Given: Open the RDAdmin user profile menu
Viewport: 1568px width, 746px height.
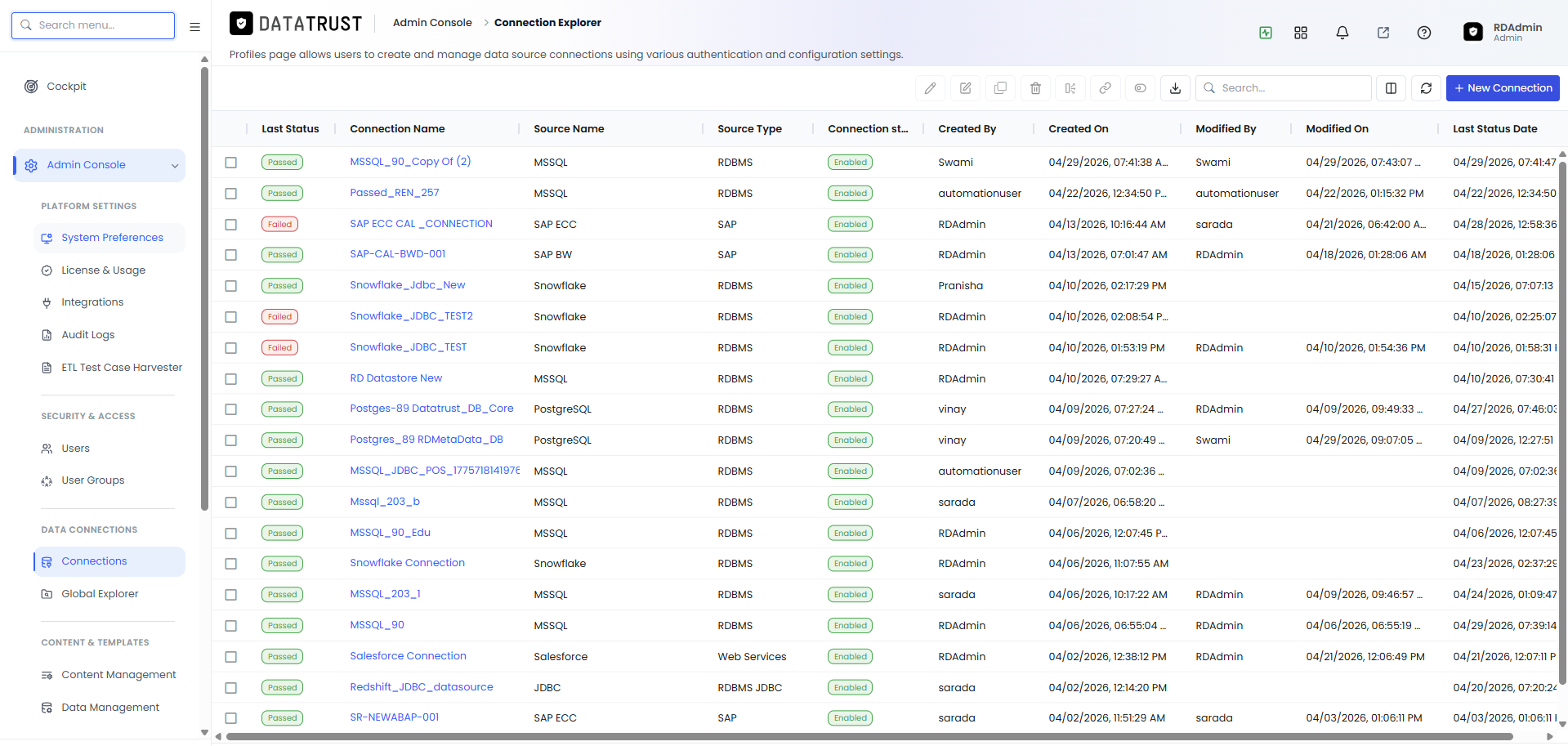Looking at the screenshot, I should (1502, 32).
